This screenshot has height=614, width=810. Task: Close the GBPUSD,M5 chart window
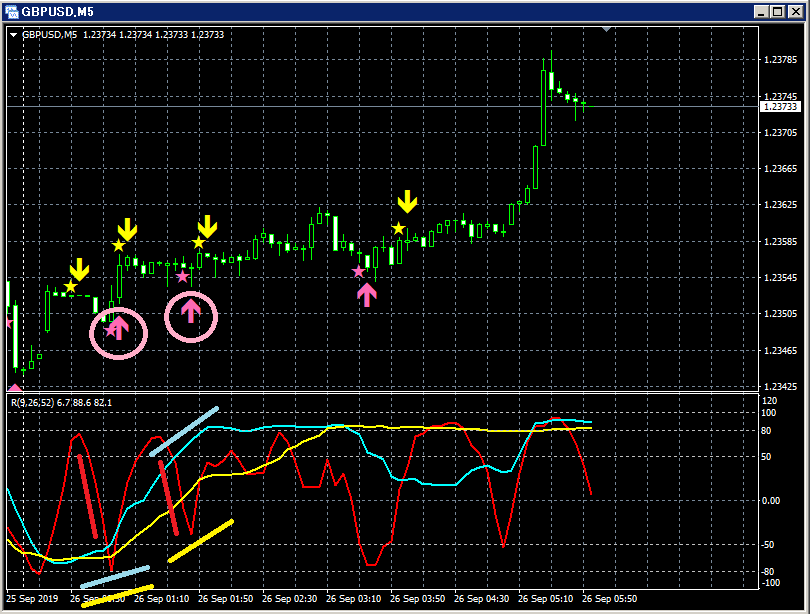click(x=795, y=11)
